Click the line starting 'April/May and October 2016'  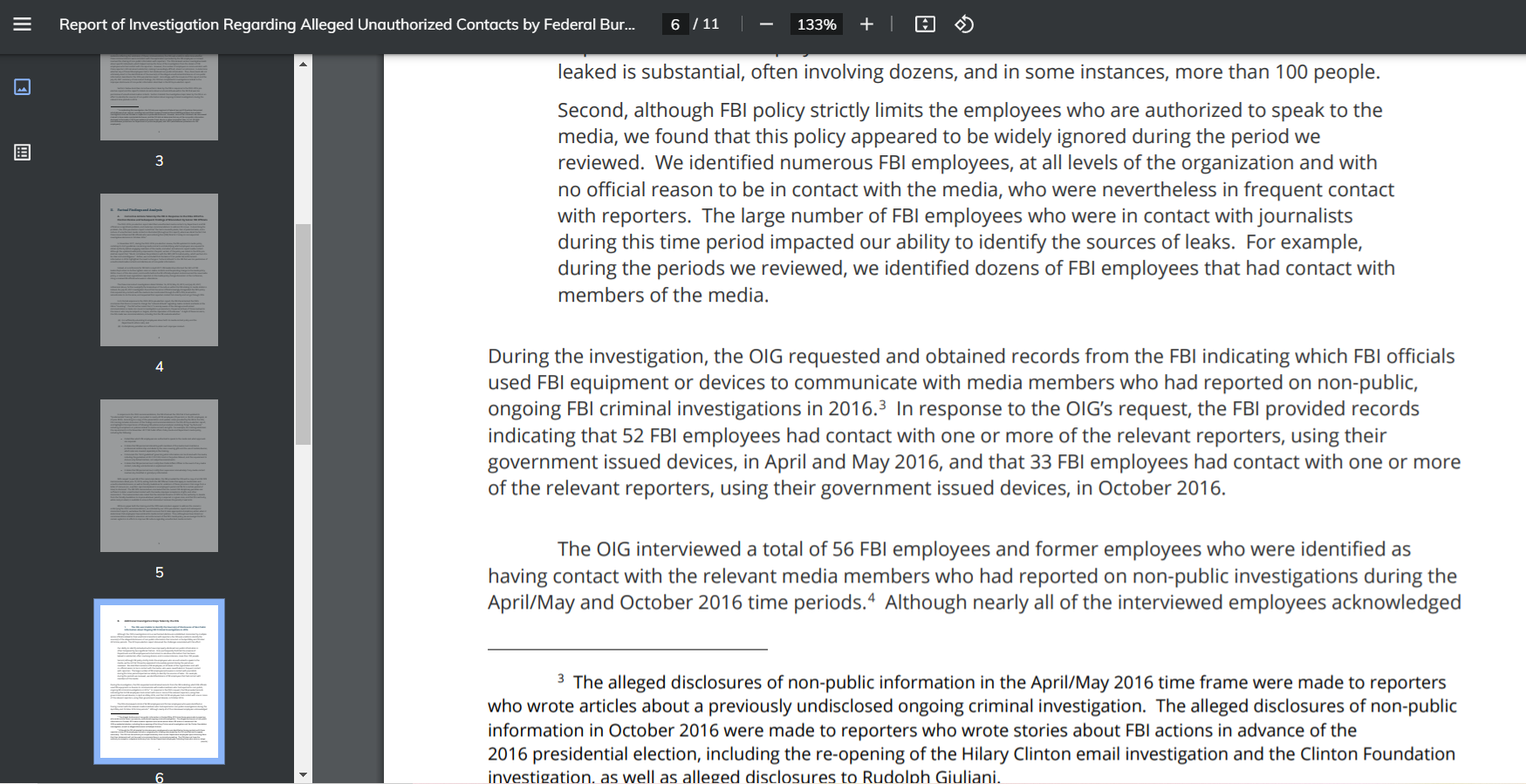click(x=975, y=603)
